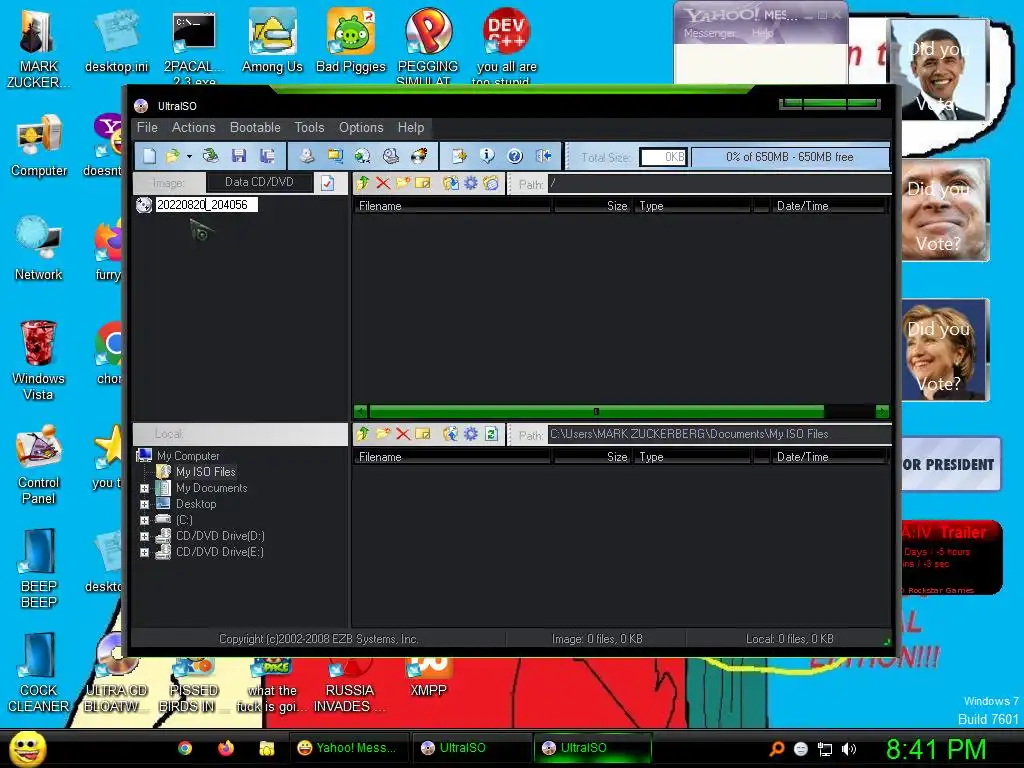The image size is (1024, 768).
Task: Expand the CD/DVD Drive(E:) node
Action: pyautogui.click(x=144, y=552)
